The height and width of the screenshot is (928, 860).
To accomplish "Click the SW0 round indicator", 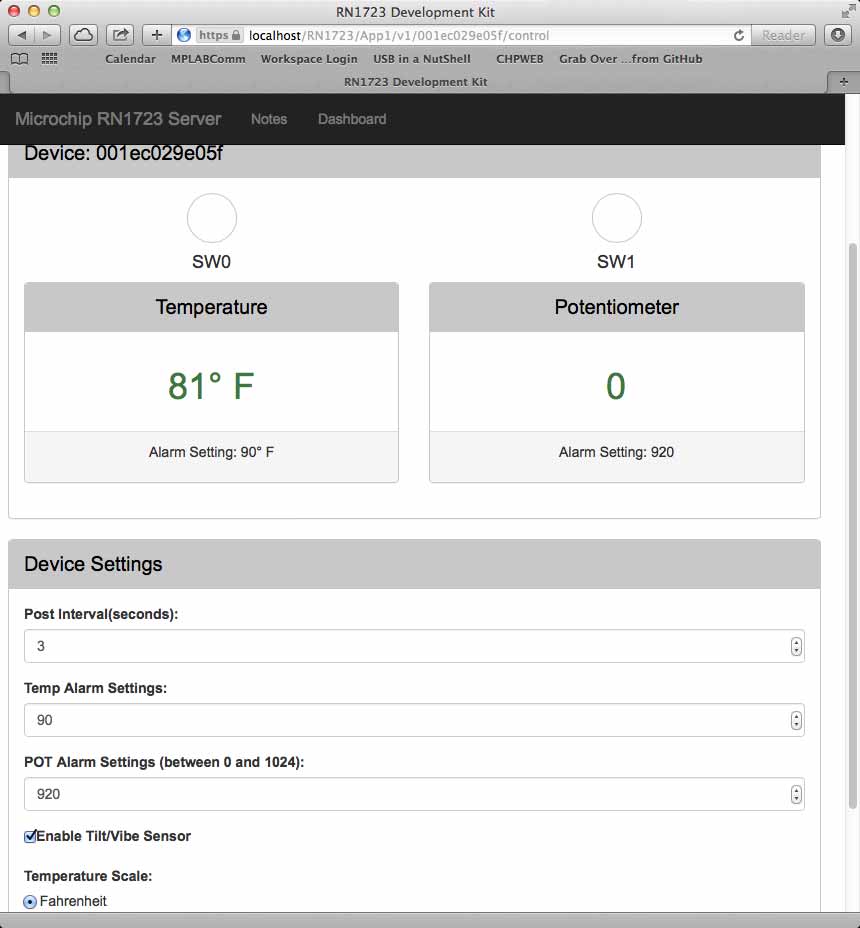I will 211,218.
